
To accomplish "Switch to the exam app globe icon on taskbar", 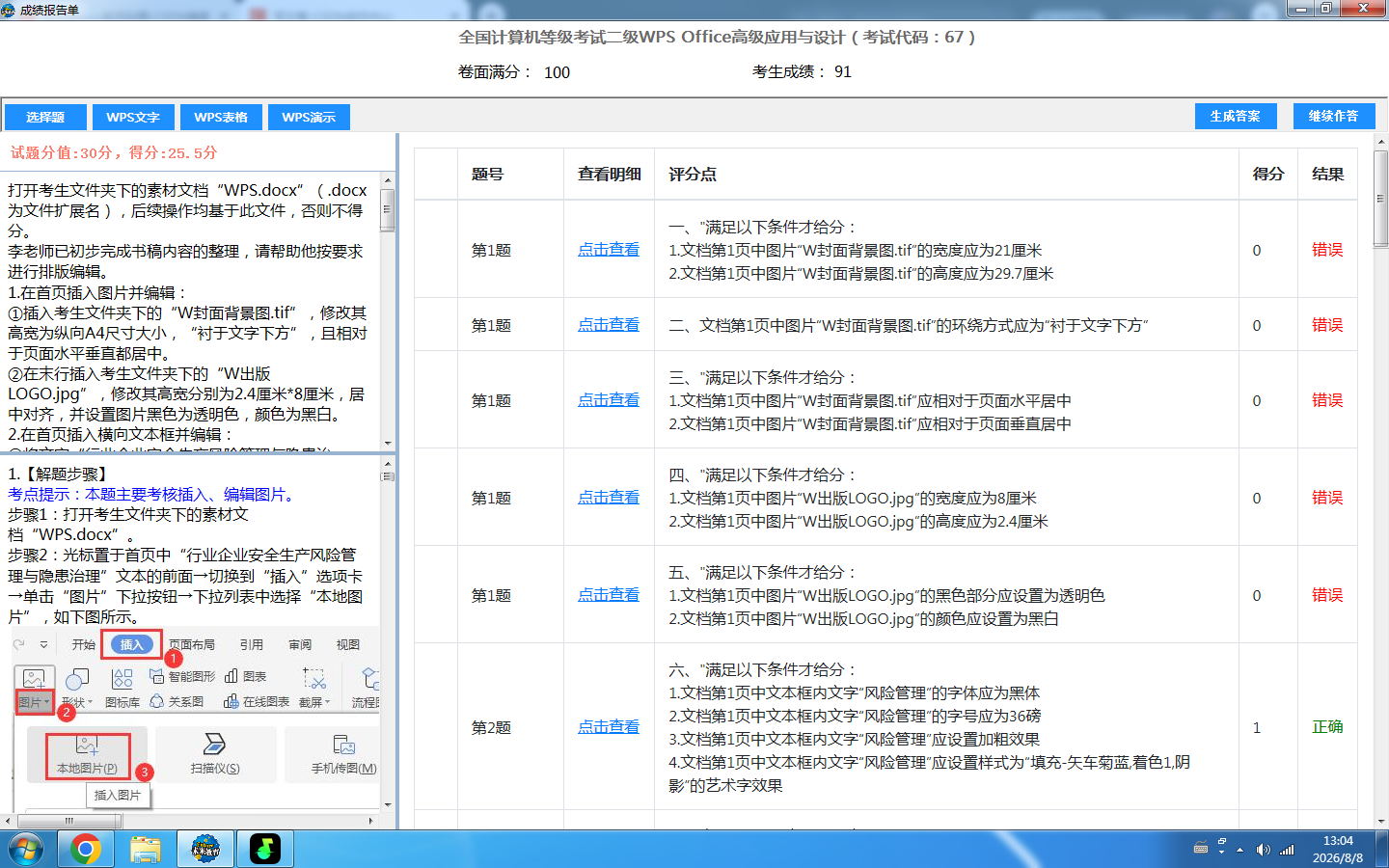I will [x=205, y=850].
